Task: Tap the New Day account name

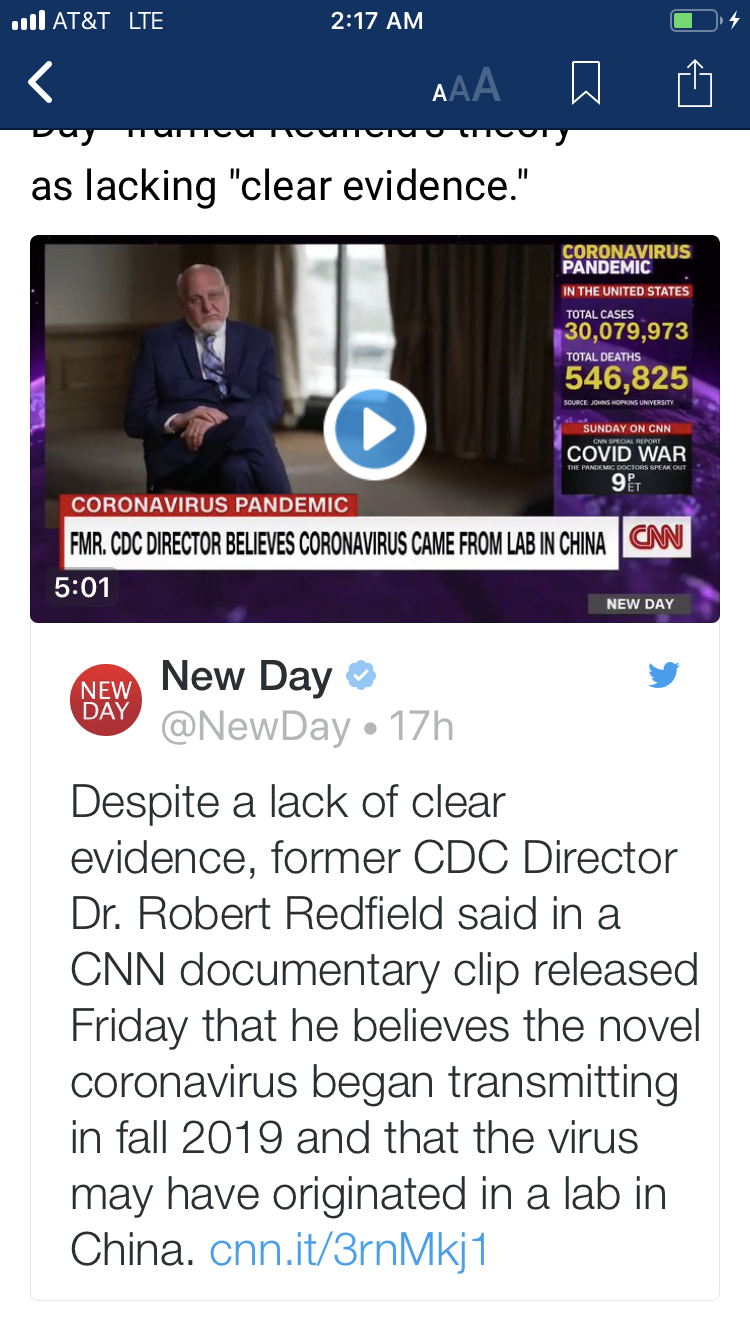Action: [246, 677]
